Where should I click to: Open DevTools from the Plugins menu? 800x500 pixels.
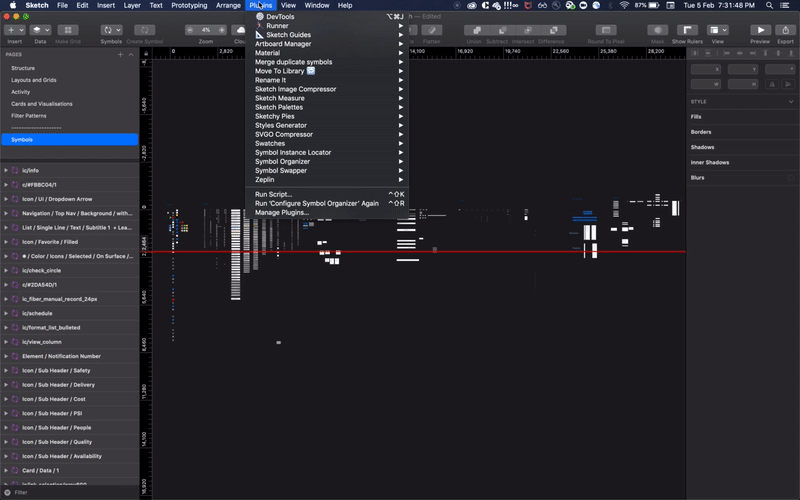click(327, 16)
